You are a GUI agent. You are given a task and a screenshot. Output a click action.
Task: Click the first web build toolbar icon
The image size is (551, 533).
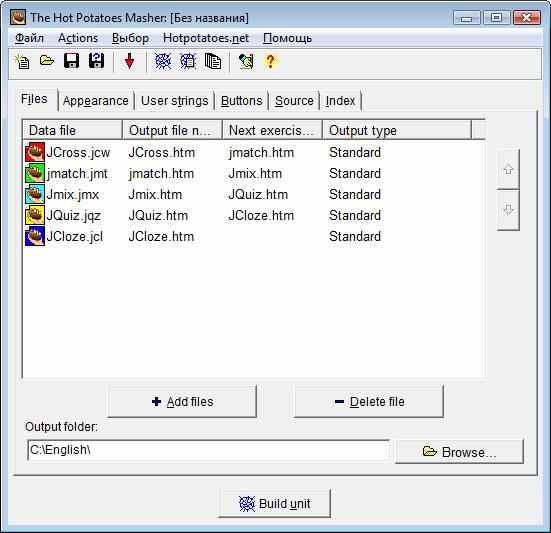(163, 61)
